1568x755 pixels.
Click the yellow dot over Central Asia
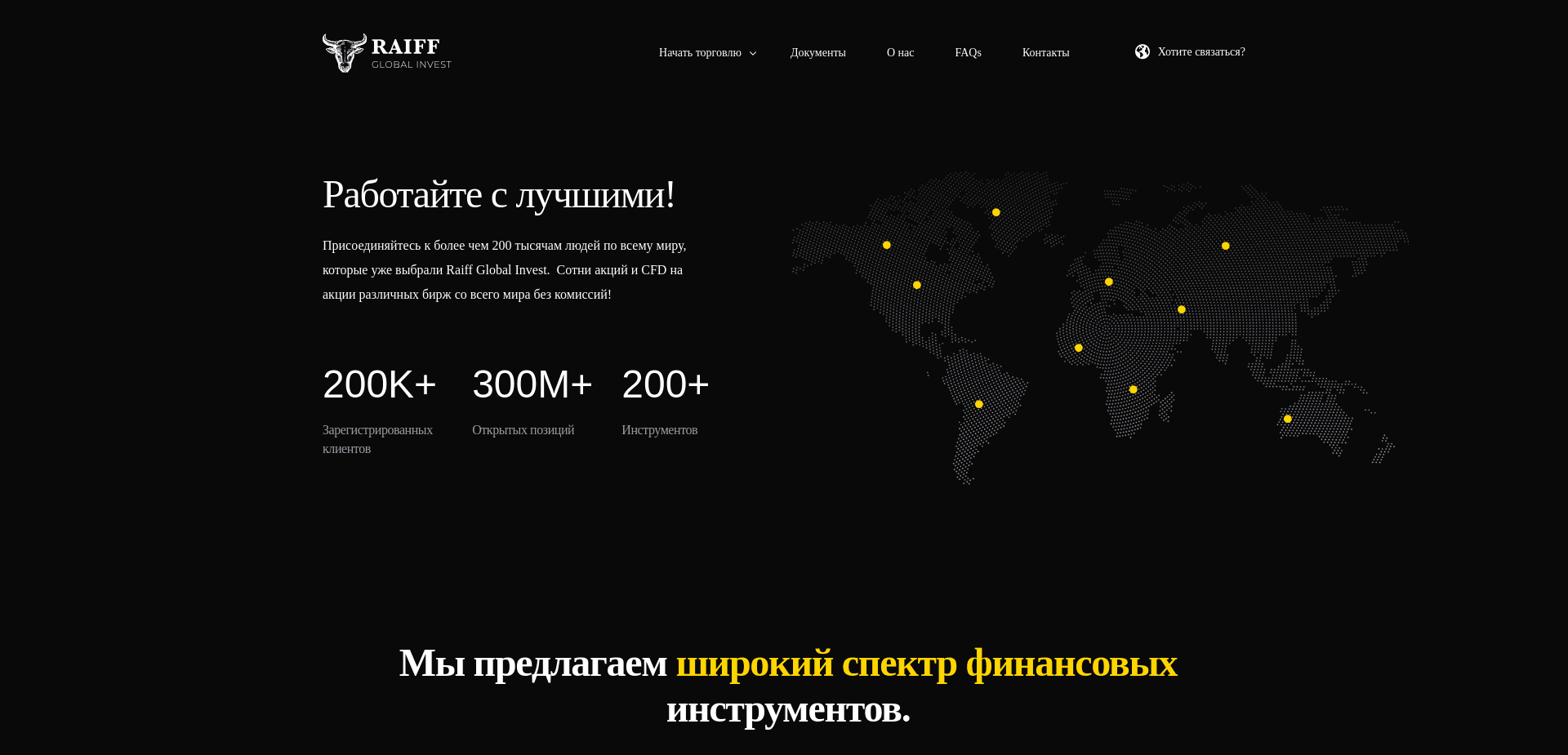coord(1181,309)
